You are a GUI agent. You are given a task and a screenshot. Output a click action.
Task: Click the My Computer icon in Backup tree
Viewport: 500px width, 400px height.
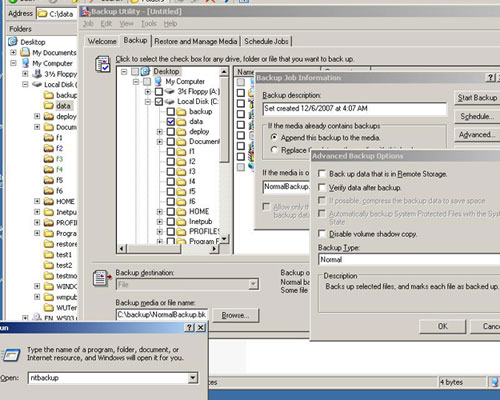pos(158,81)
